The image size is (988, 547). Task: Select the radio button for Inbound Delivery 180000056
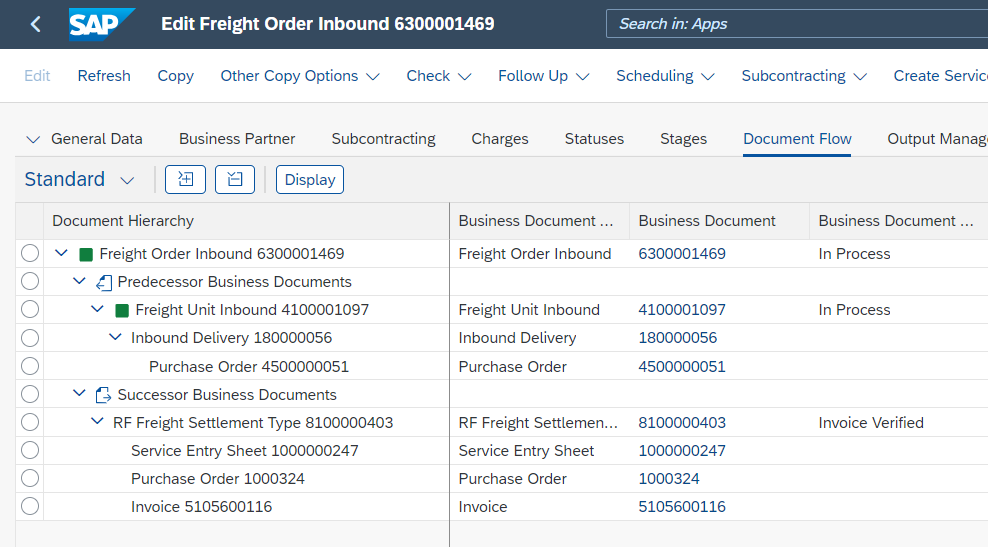[x=30, y=338]
